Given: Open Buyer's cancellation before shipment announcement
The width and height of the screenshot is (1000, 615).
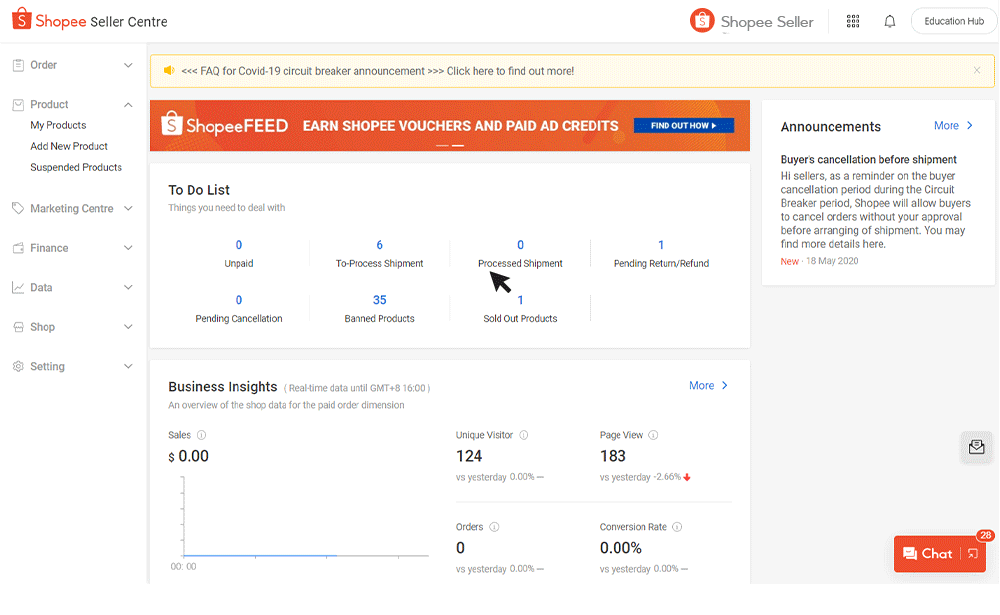Looking at the screenshot, I should pos(869,159).
